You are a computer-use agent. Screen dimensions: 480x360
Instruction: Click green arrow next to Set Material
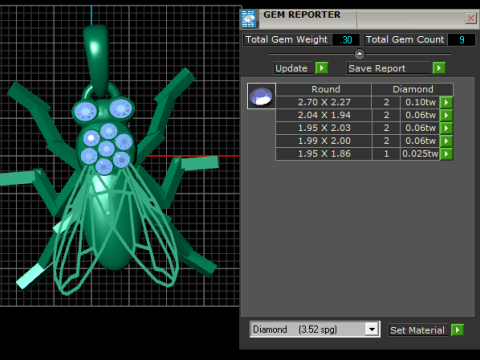coord(457,330)
